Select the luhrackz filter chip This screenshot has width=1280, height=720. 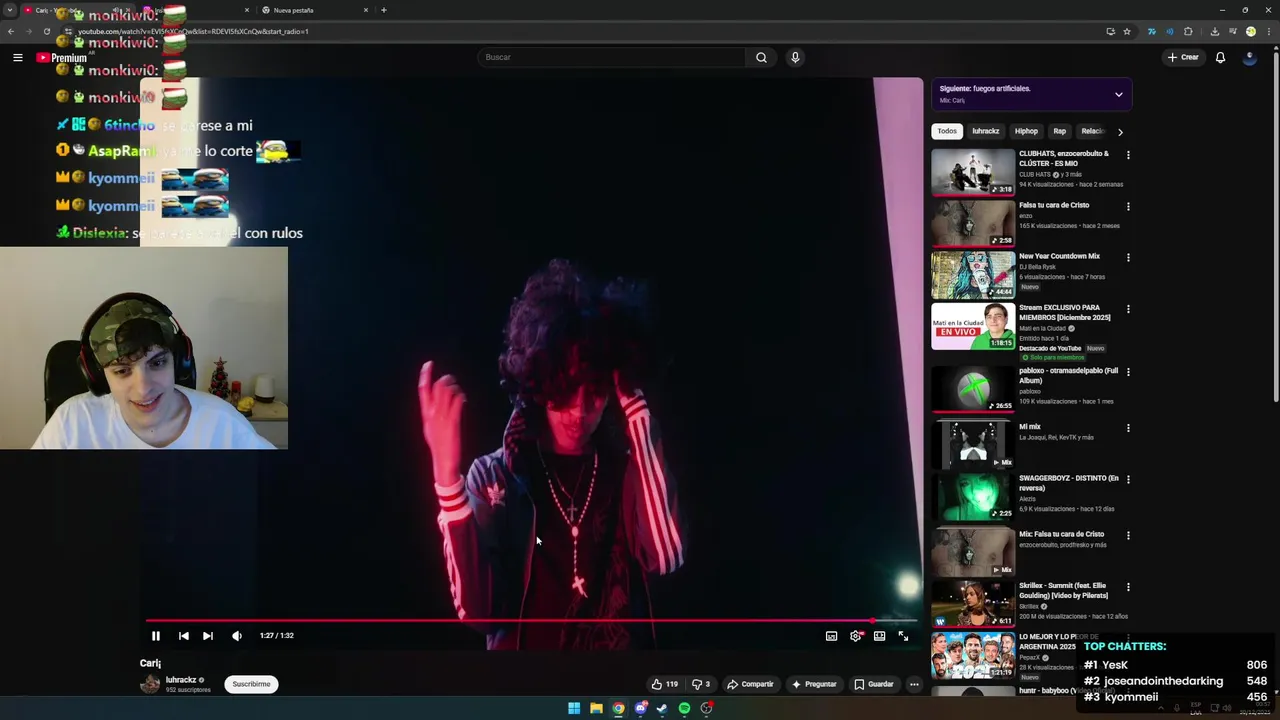[986, 131]
